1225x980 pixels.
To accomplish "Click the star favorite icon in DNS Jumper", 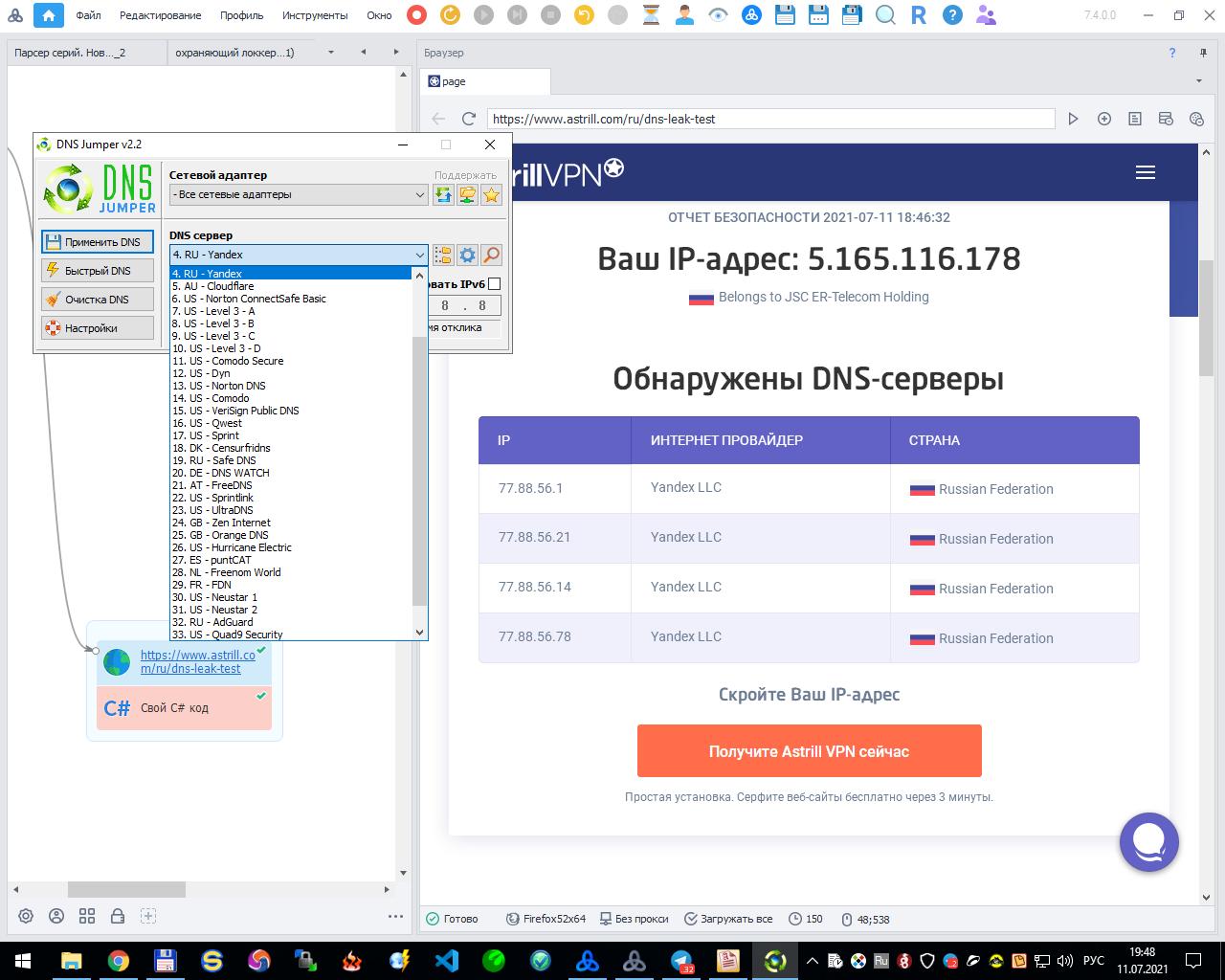I will pyautogui.click(x=491, y=195).
